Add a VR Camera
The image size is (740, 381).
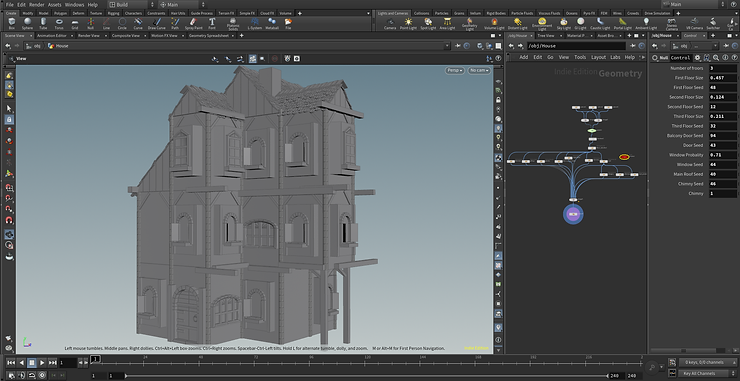coord(694,24)
